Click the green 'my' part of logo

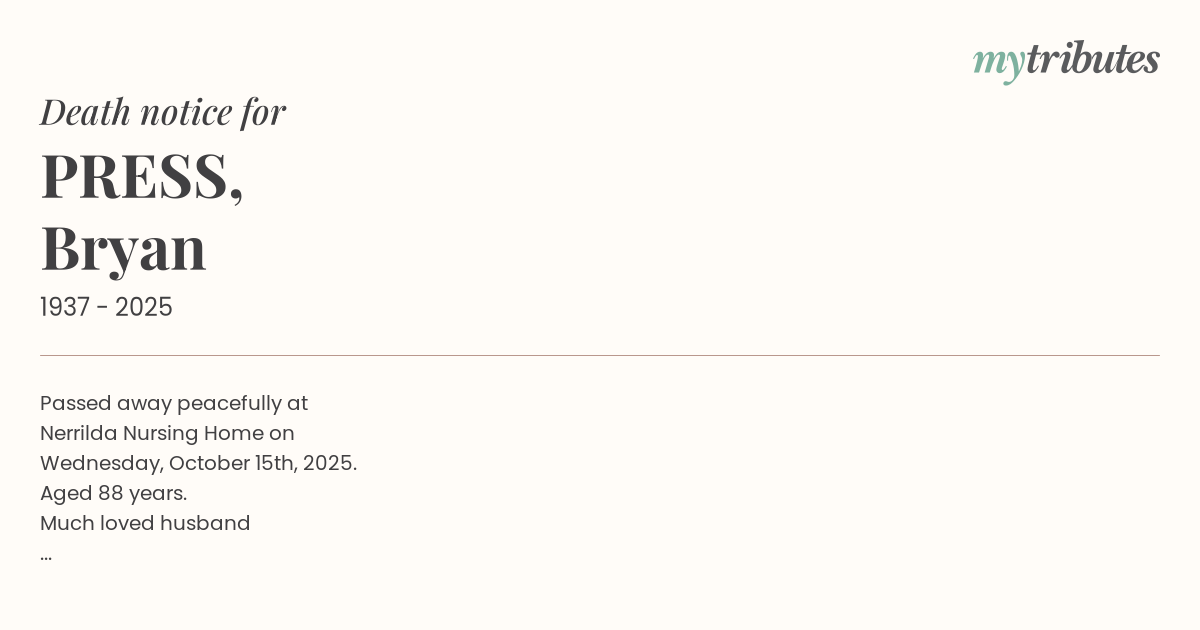coord(998,62)
